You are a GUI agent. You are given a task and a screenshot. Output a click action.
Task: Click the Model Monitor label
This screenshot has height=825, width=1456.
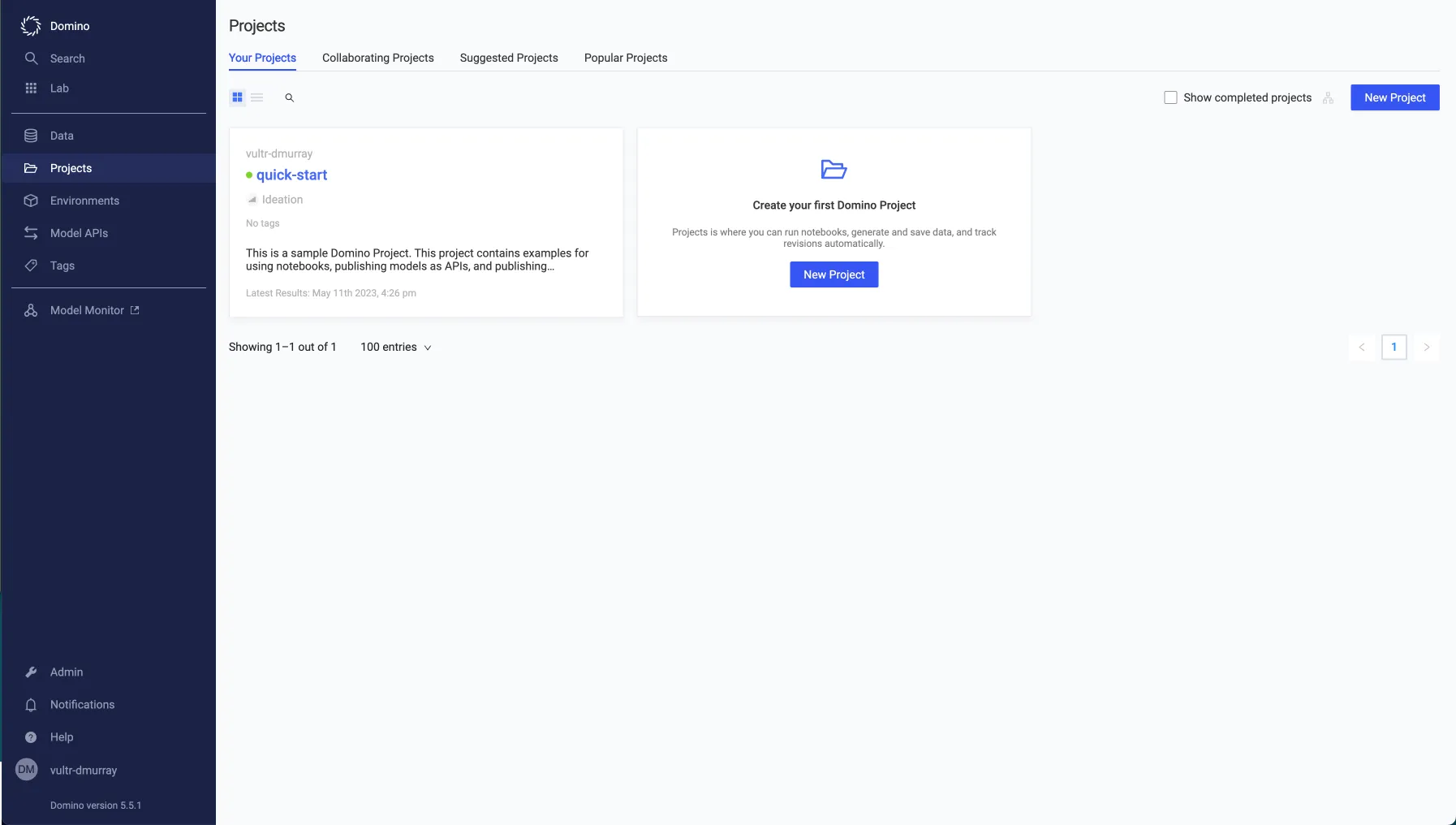coord(87,310)
